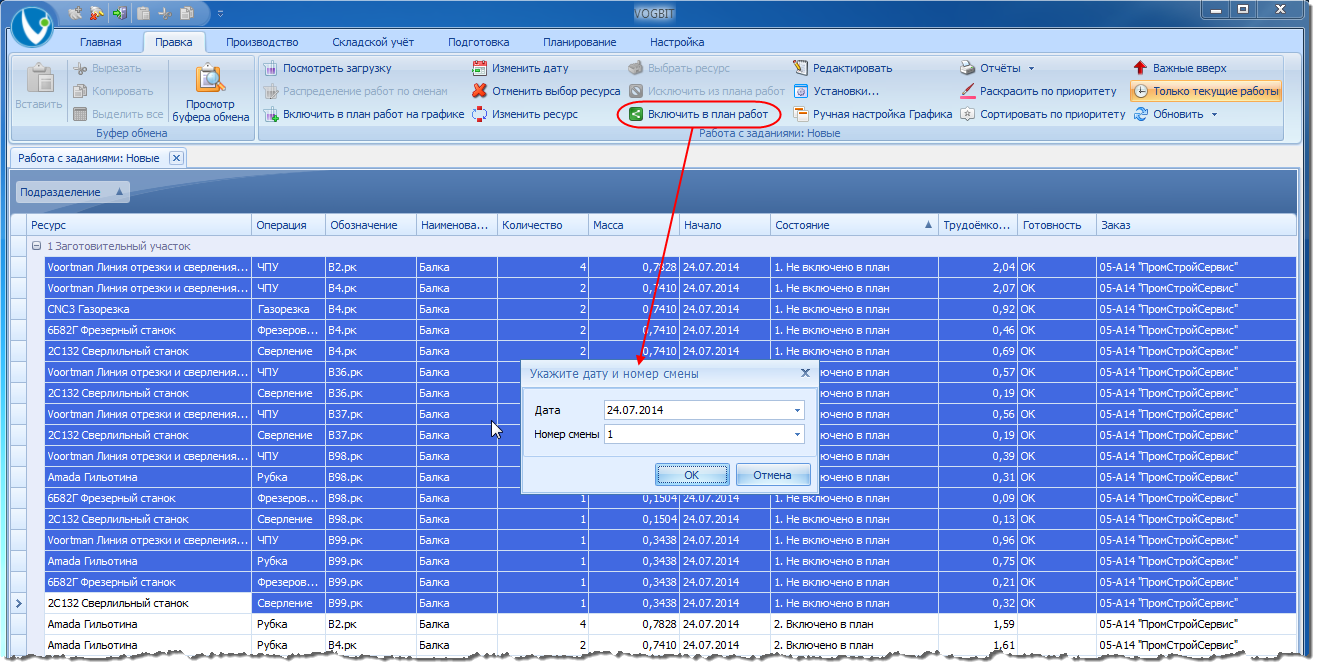Switch to the 'Производство' ribbon tab
This screenshot has height=666, width=1318.
click(262, 42)
